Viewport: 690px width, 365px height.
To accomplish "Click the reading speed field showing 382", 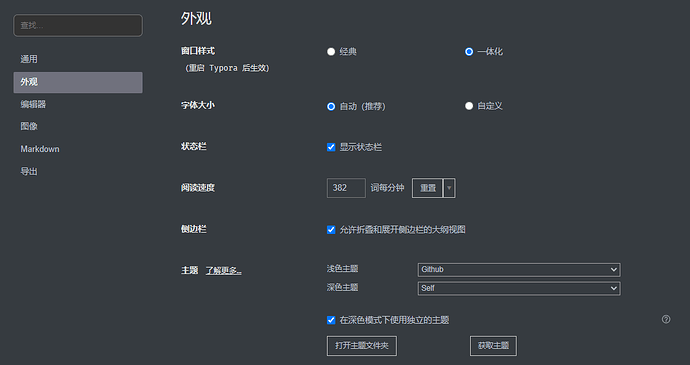I will click(x=346, y=188).
